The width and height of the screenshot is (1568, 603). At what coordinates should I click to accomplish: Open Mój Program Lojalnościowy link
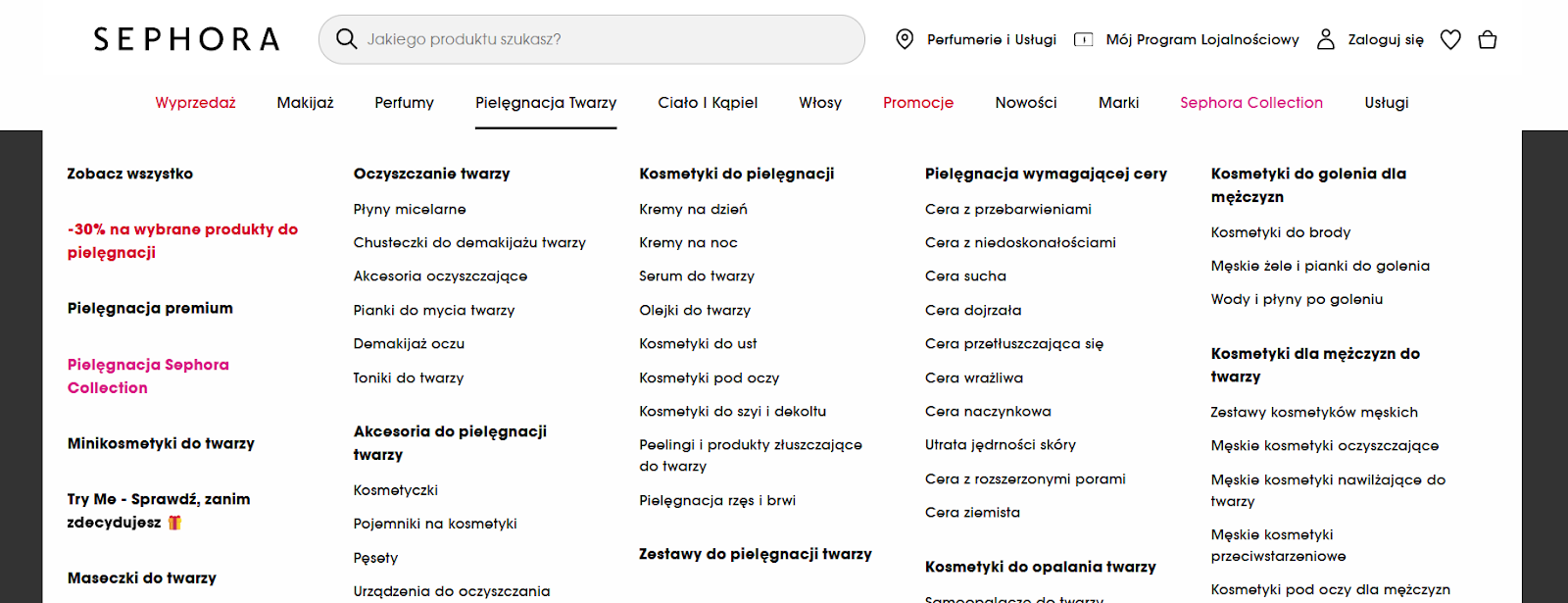click(1202, 40)
